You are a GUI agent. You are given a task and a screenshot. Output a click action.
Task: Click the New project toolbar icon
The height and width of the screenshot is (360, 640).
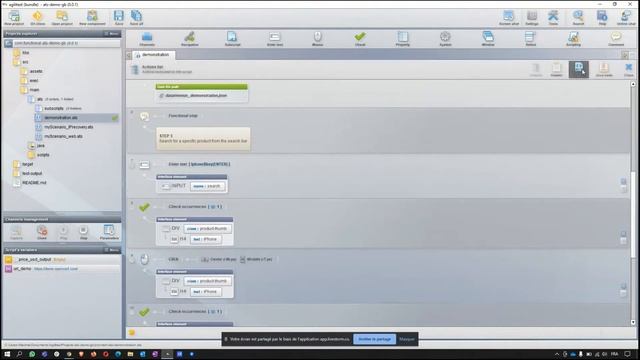coord(14,18)
